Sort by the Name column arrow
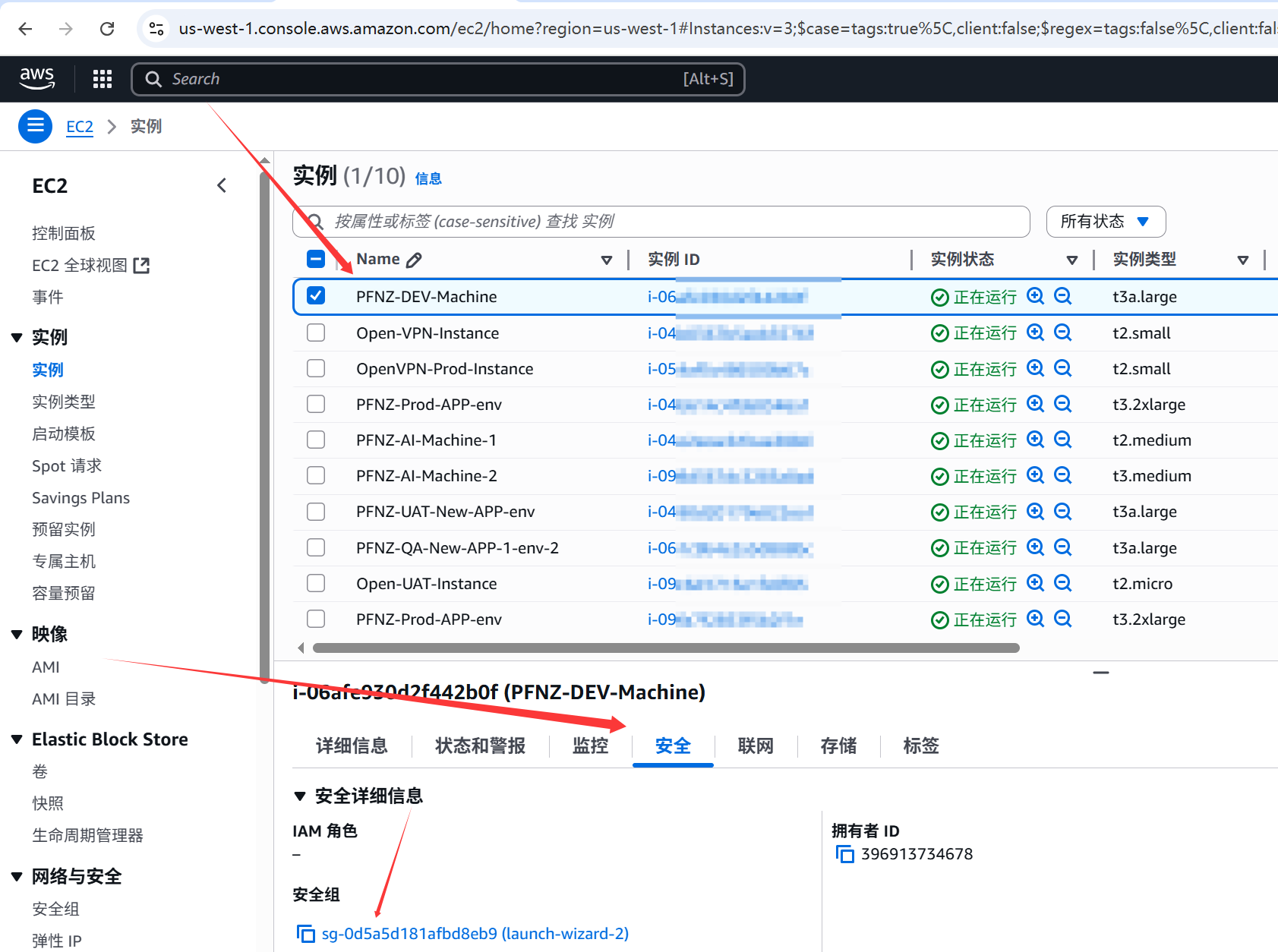The height and width of the screenshot is (952, 1278). pos(607,260)
